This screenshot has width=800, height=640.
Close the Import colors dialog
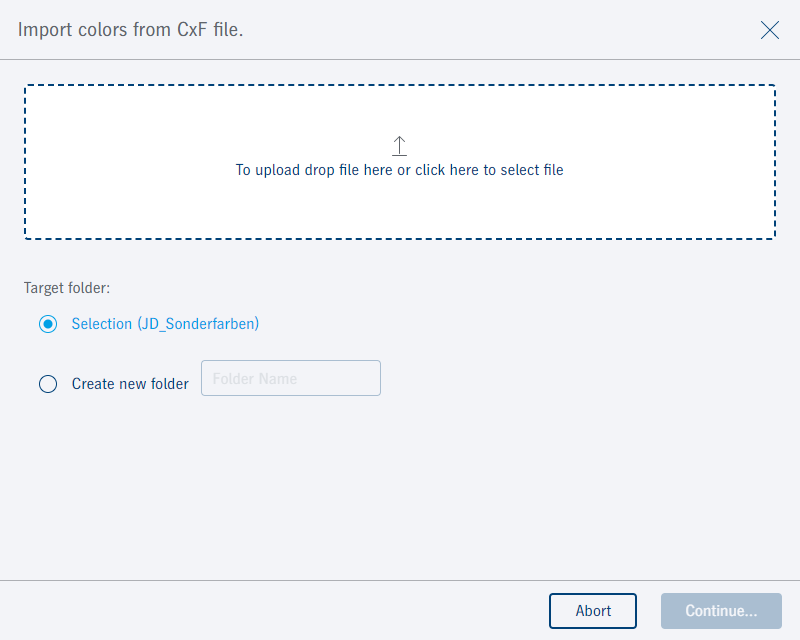pos(770,30)
